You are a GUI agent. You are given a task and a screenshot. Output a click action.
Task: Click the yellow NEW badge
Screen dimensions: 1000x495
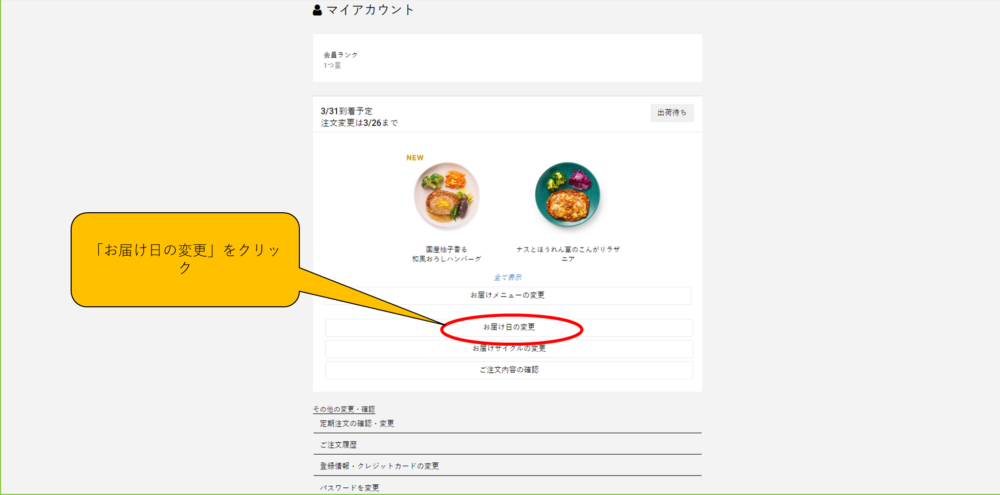pyautogui.click(x=415, y=157)
